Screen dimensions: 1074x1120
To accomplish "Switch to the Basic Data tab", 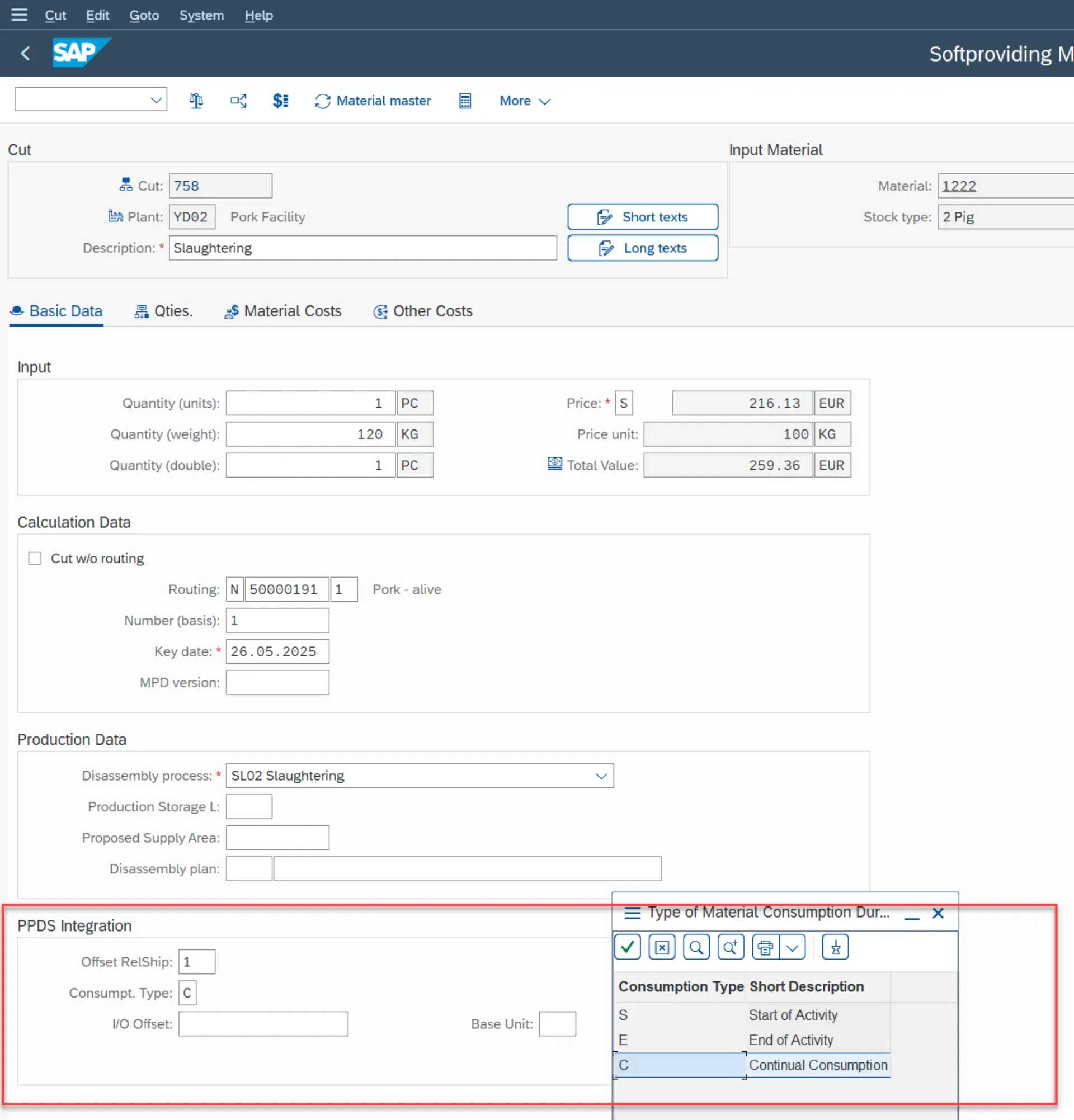I will click(x=56, y=311).
